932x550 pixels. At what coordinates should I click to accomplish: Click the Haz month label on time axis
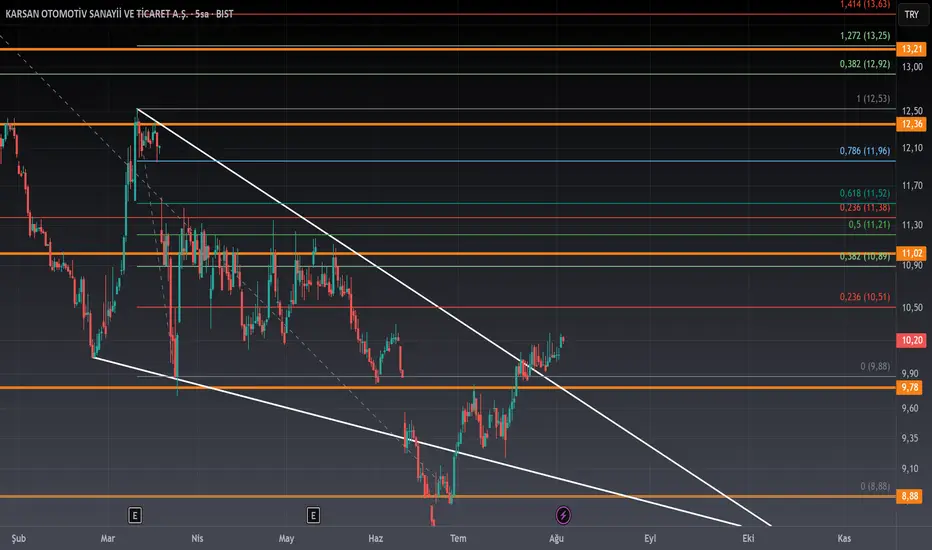click(376, 539)
